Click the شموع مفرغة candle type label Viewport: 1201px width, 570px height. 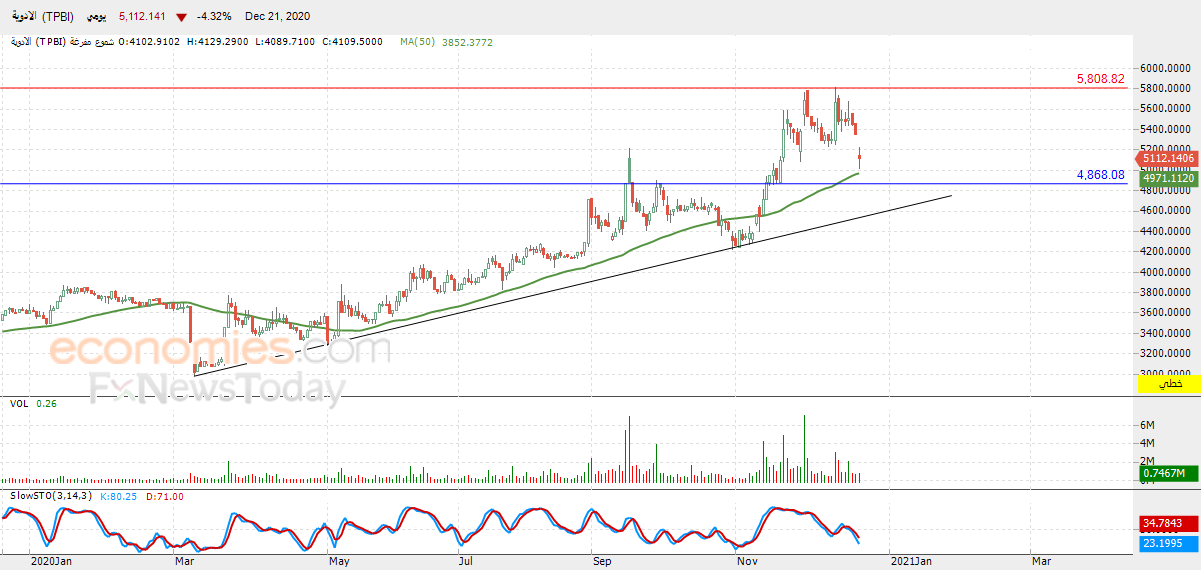click(91, 42)
